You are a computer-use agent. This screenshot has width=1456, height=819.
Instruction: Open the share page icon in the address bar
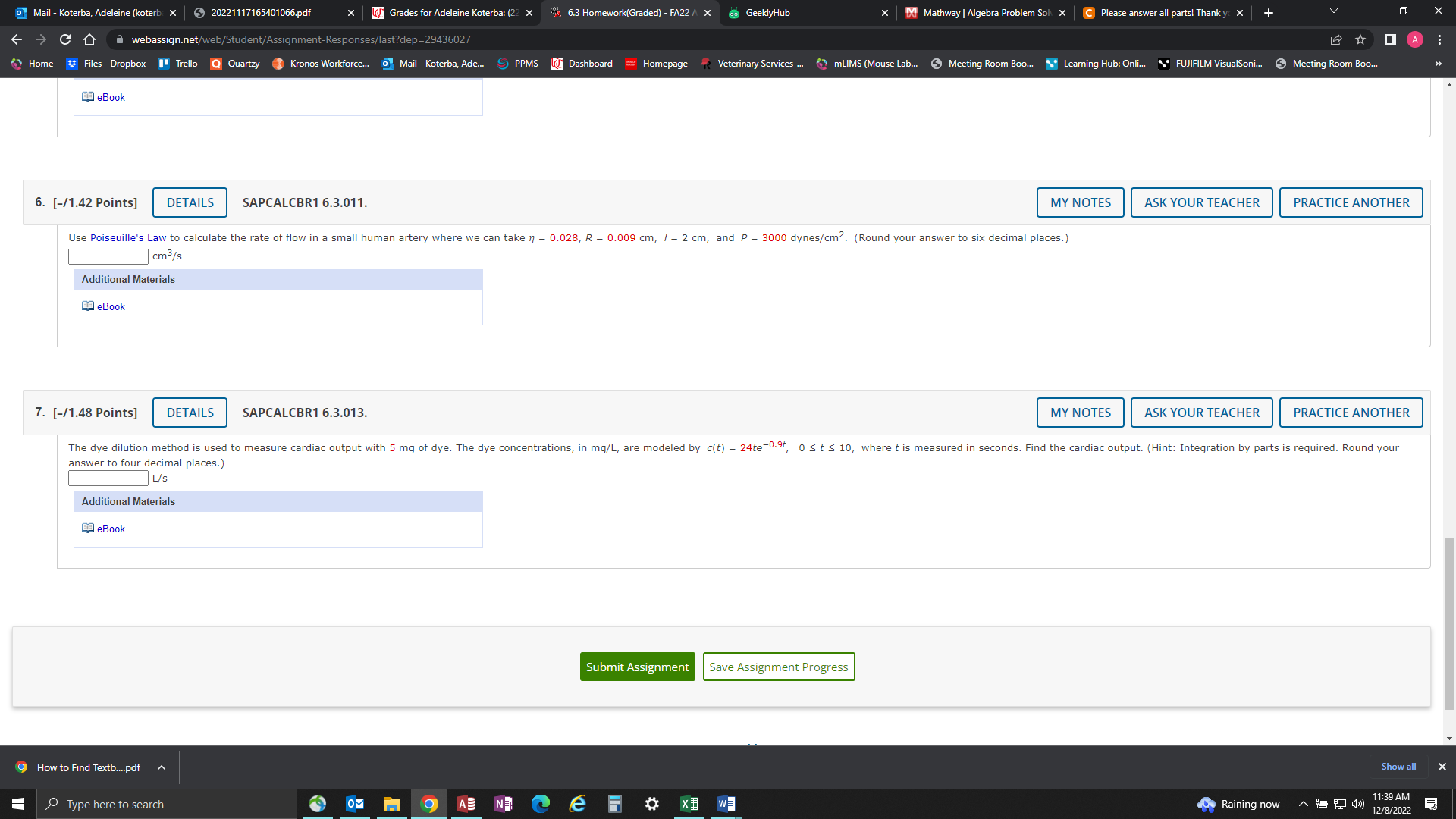tap(1336, 39)
